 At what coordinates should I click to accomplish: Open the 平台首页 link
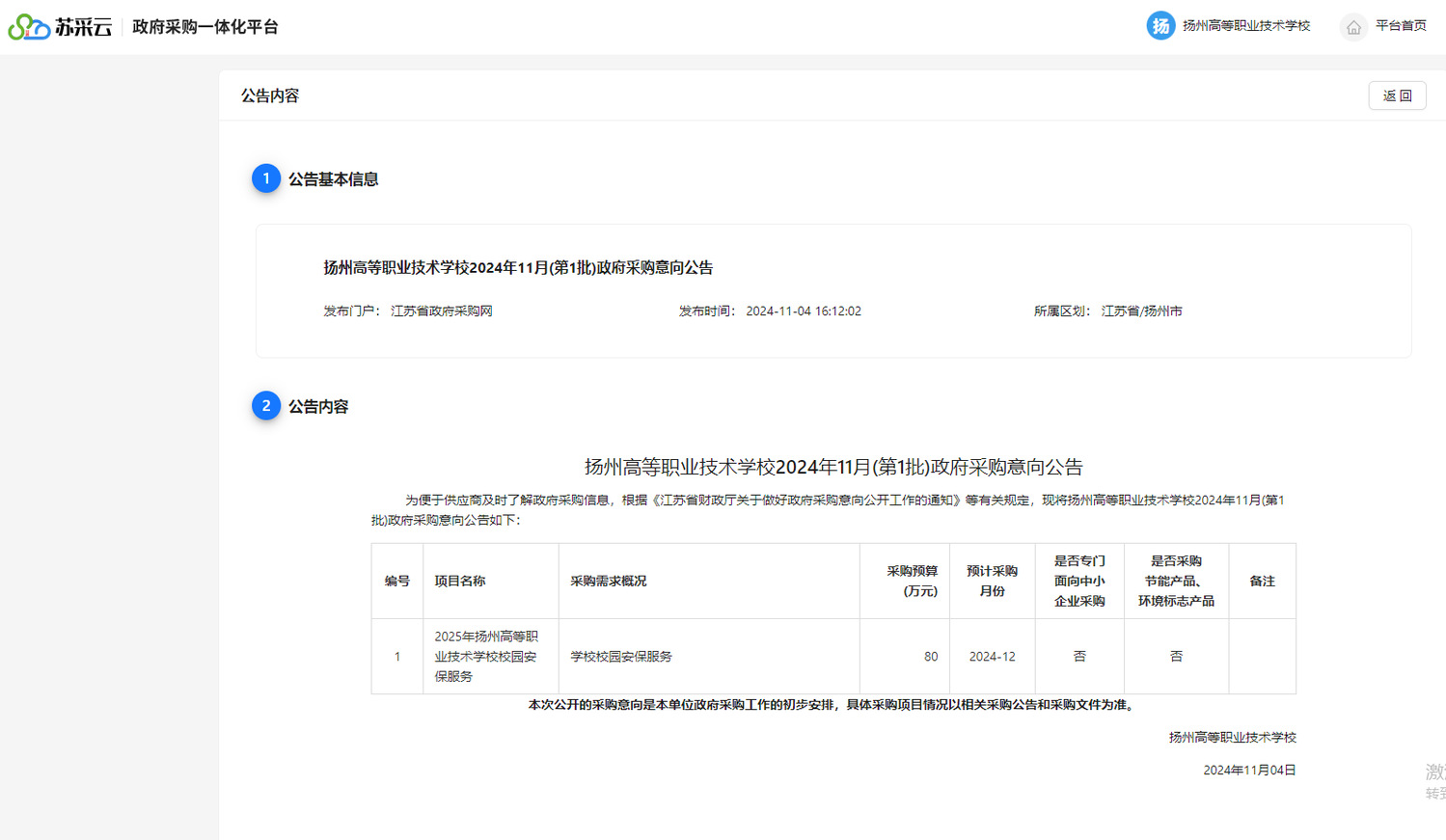[x=1400, y=26]
